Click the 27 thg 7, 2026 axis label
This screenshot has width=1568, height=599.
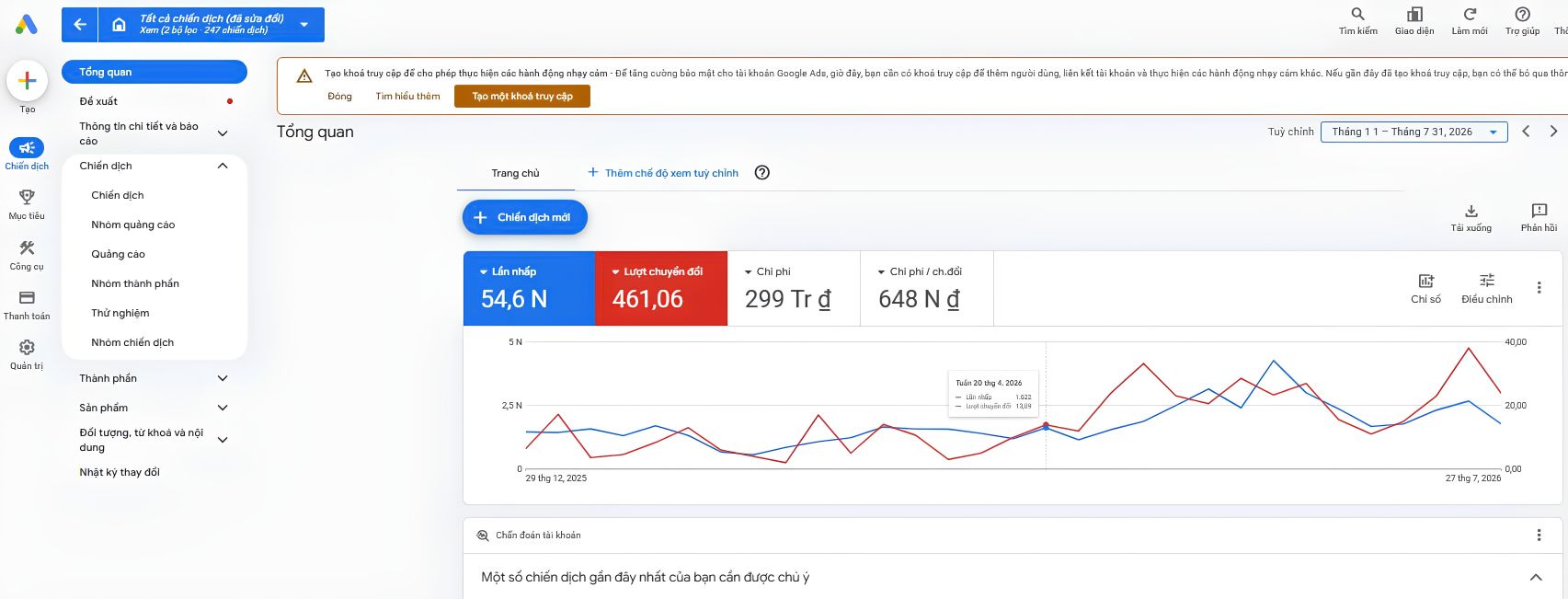point(1473,478)
